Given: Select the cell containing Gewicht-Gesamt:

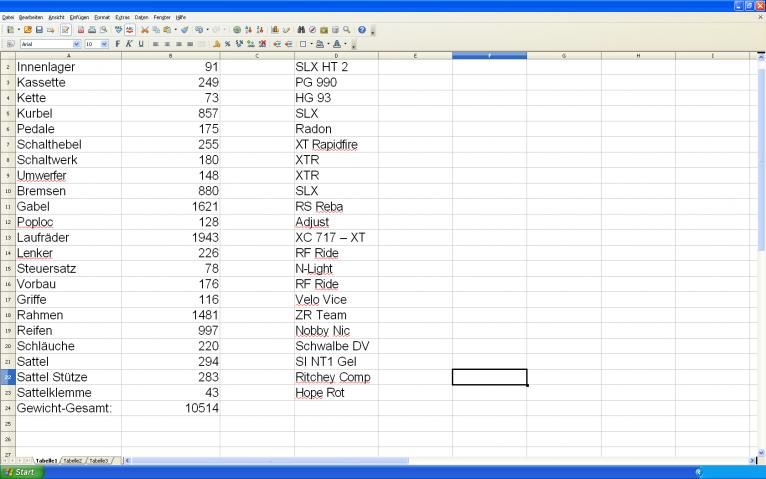Looking at the screenshot, I should tap(64, 408).
